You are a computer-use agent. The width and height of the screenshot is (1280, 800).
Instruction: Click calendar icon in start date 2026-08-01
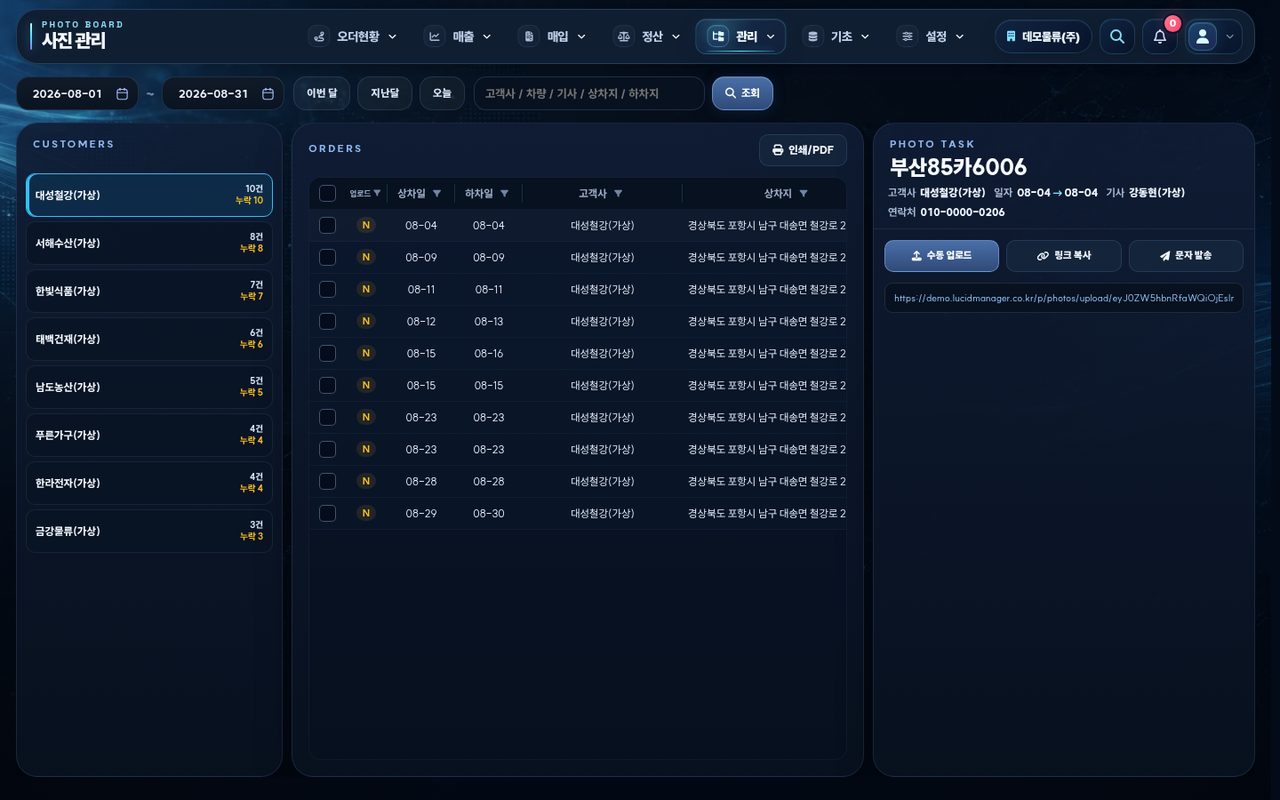[x=122, y=94]
